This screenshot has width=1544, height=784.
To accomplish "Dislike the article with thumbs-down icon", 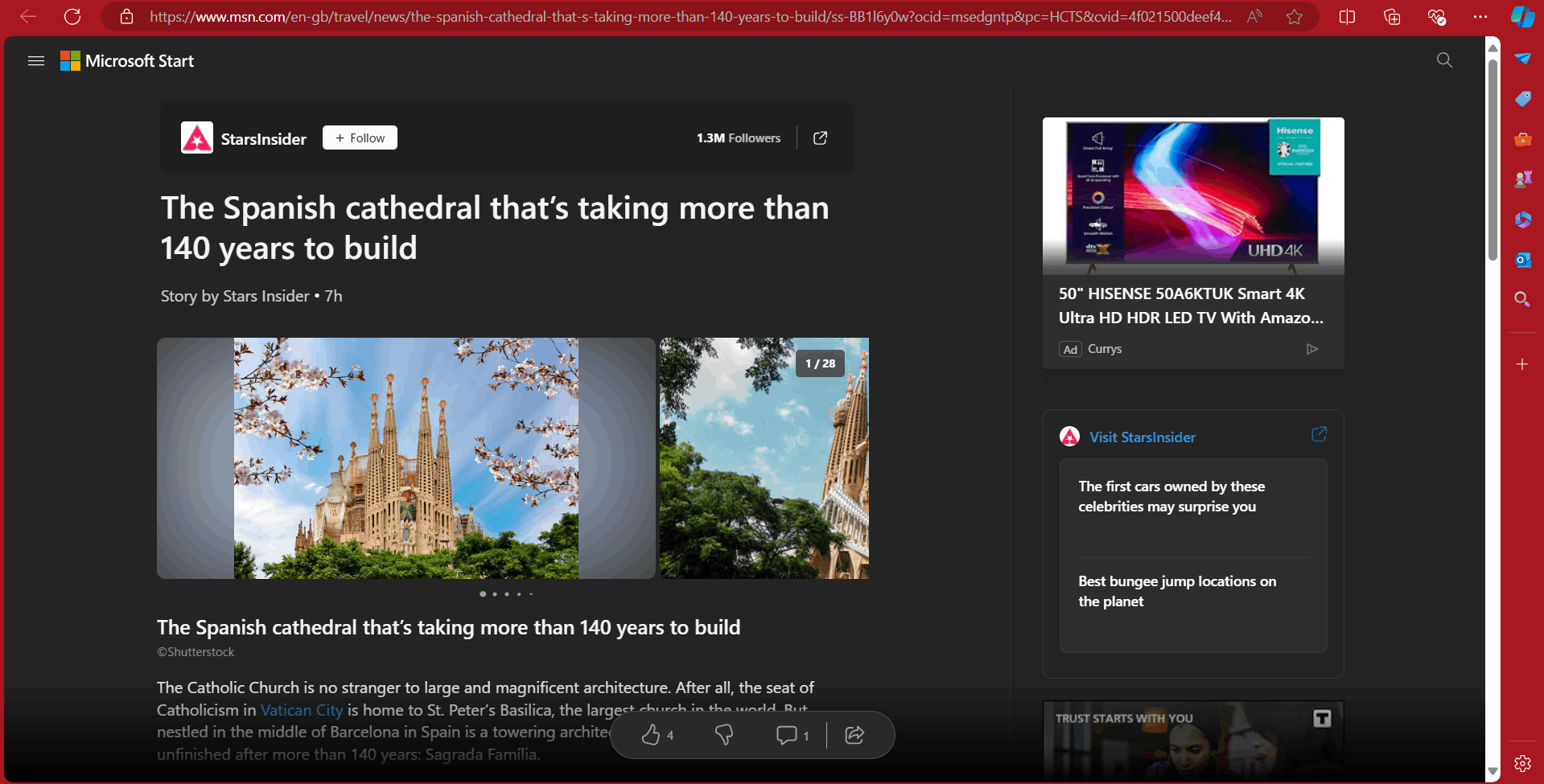I will tap(724, 734).
